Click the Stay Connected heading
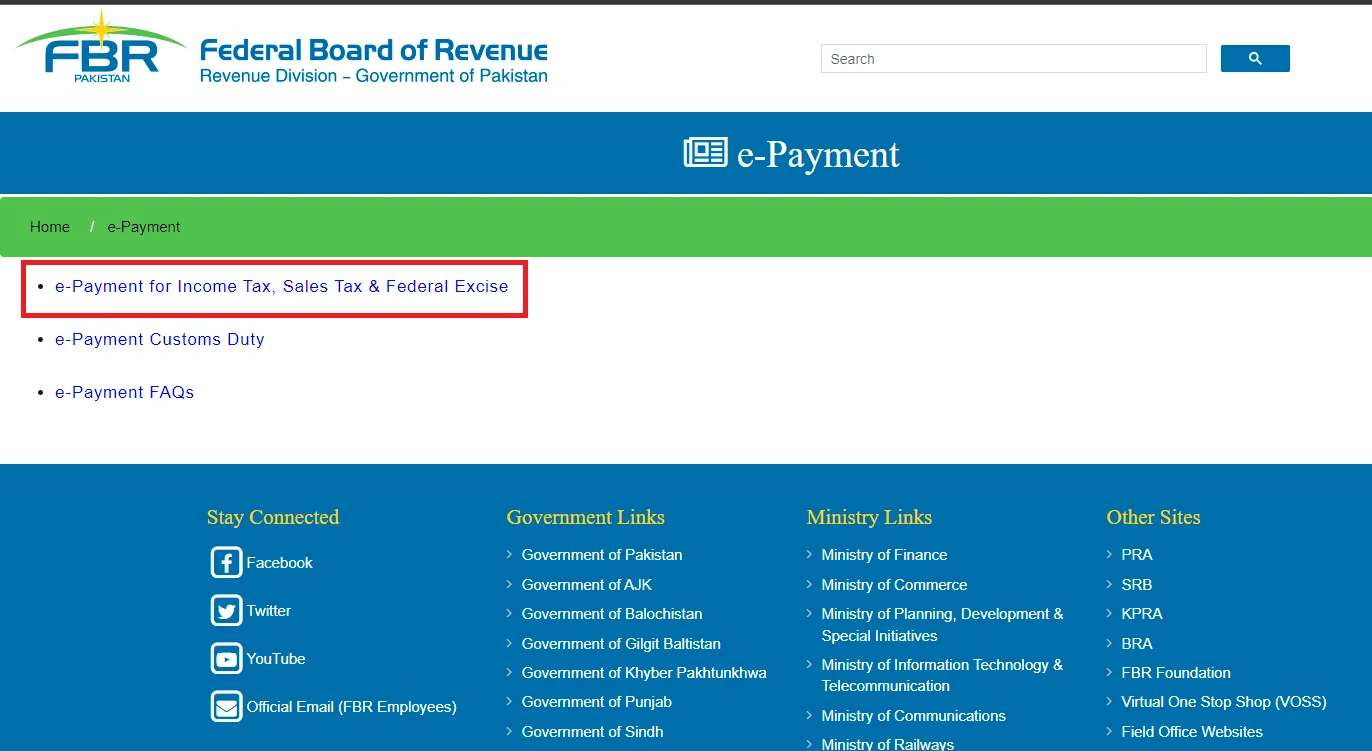The height and width of the screenshot is (751, 1372). click(273, 517)
